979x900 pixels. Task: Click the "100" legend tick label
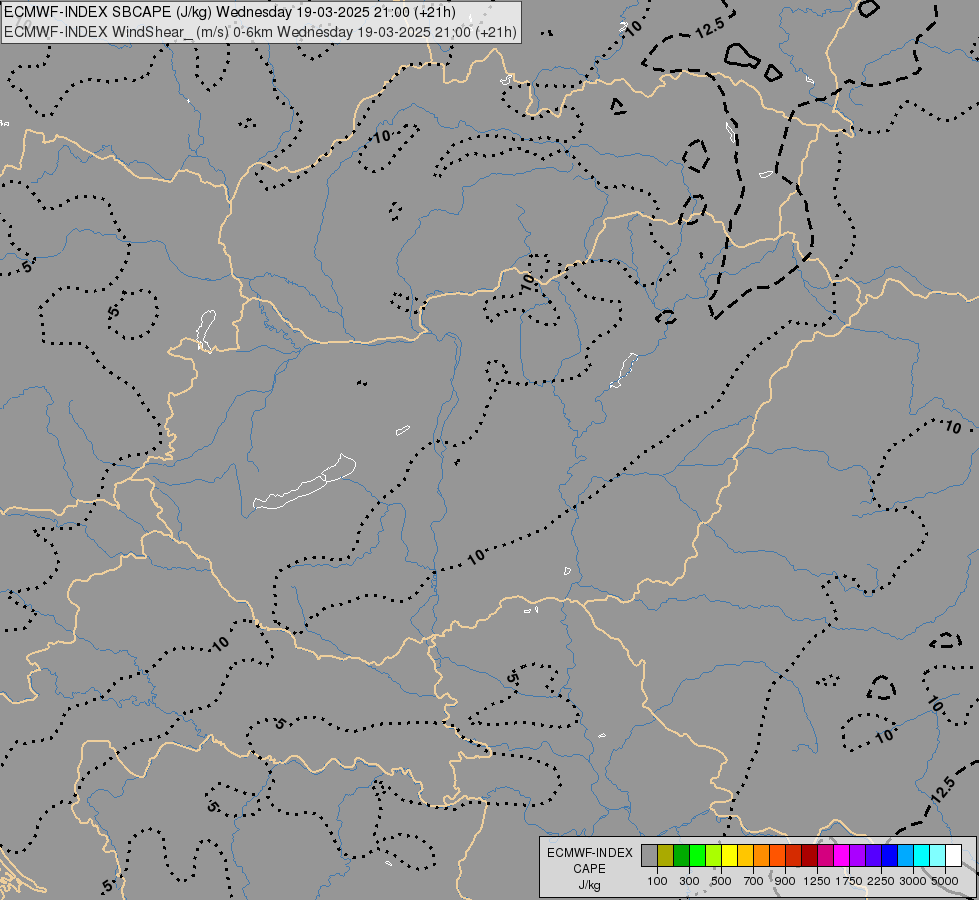(x=657, y=881)
